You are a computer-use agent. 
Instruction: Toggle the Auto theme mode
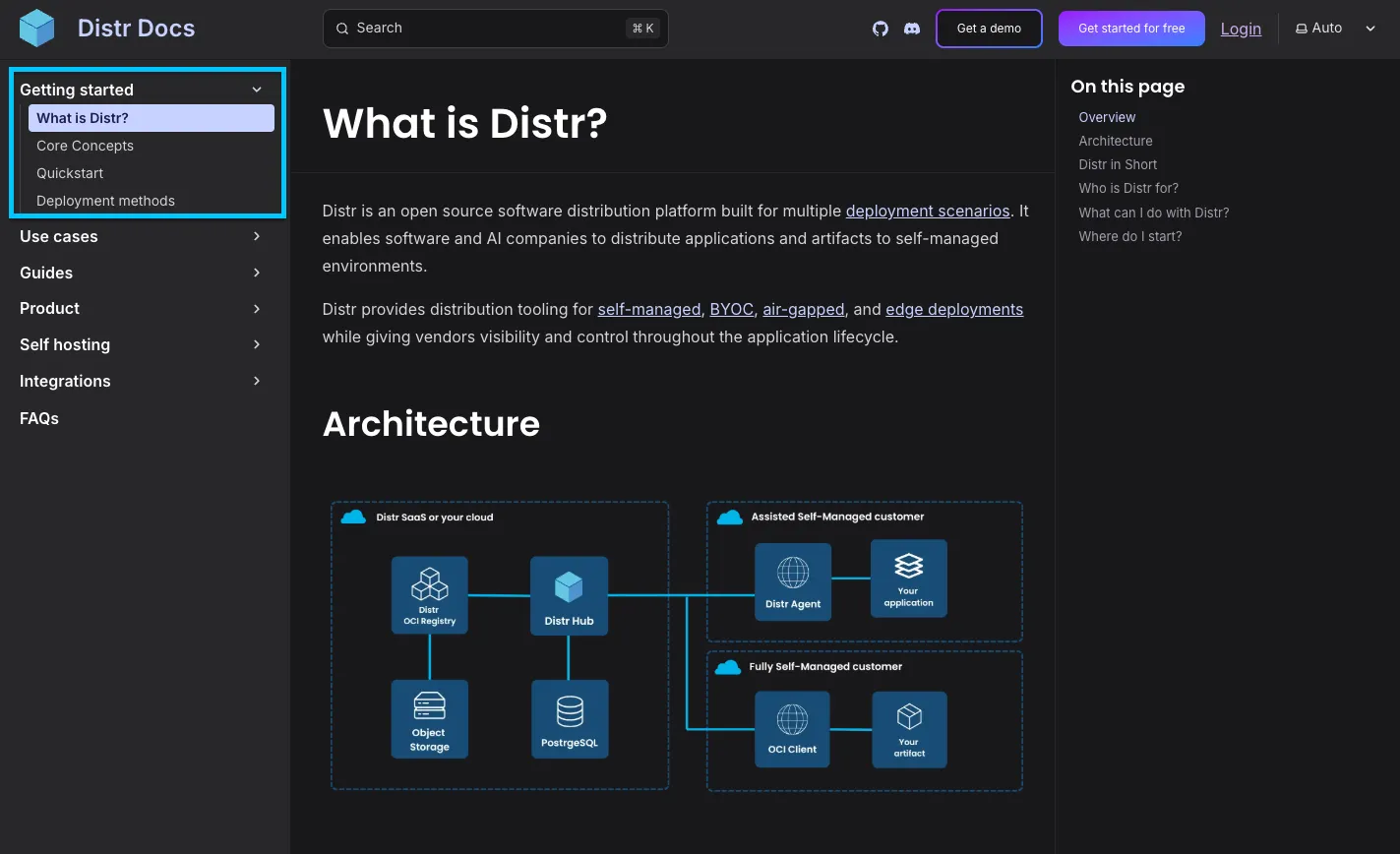[x=1318, y=28]
